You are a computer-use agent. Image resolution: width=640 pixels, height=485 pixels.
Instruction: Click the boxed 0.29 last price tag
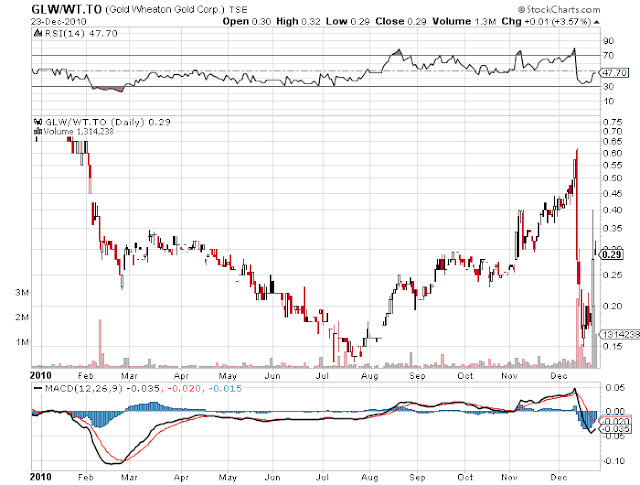point(611,255)
